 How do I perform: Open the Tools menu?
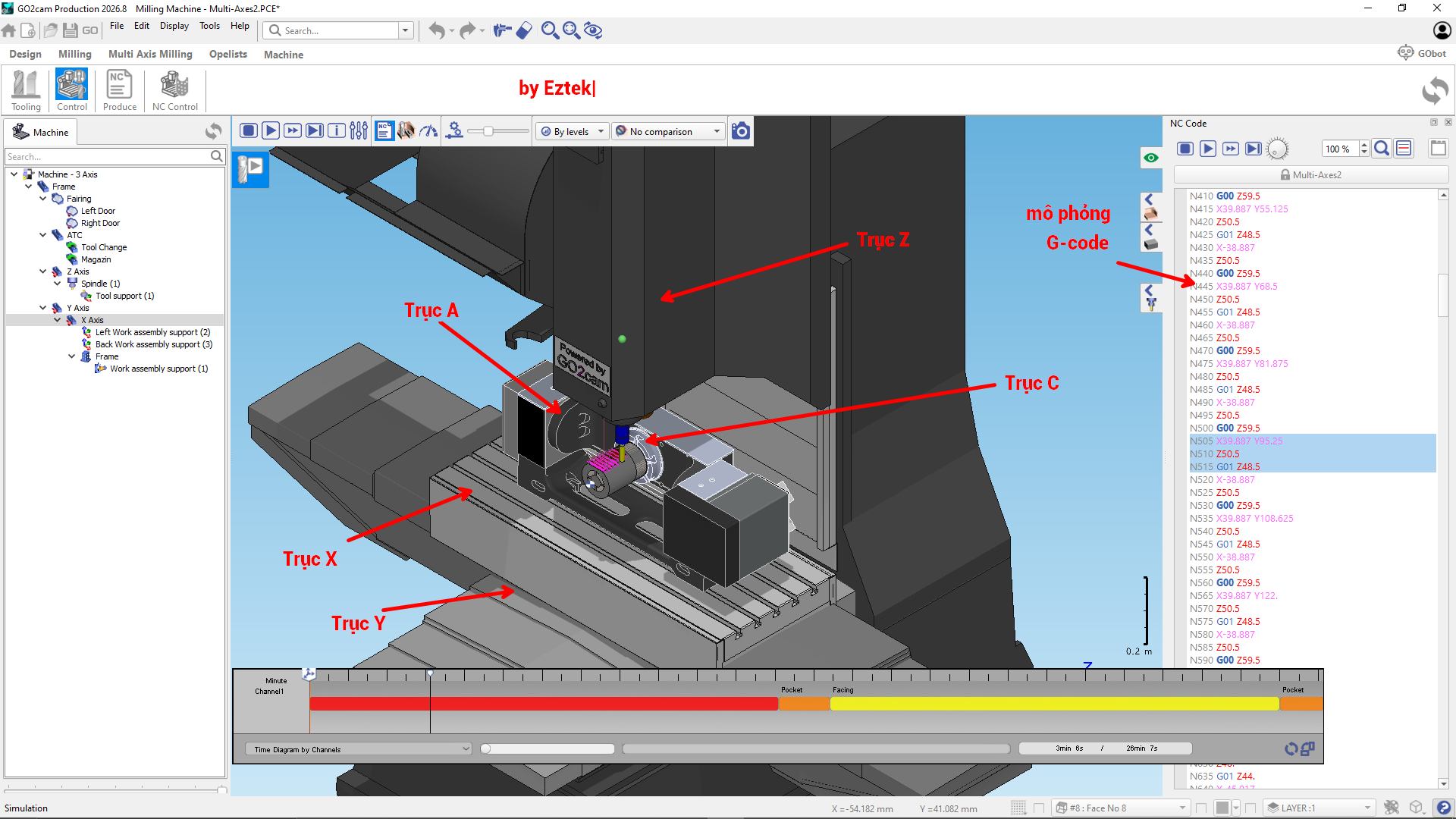(x=210, y=26)
